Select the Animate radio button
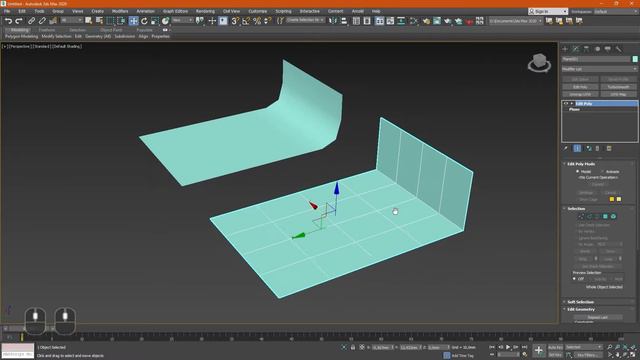Viewport: 640px width, 360px height. point(603,171)
